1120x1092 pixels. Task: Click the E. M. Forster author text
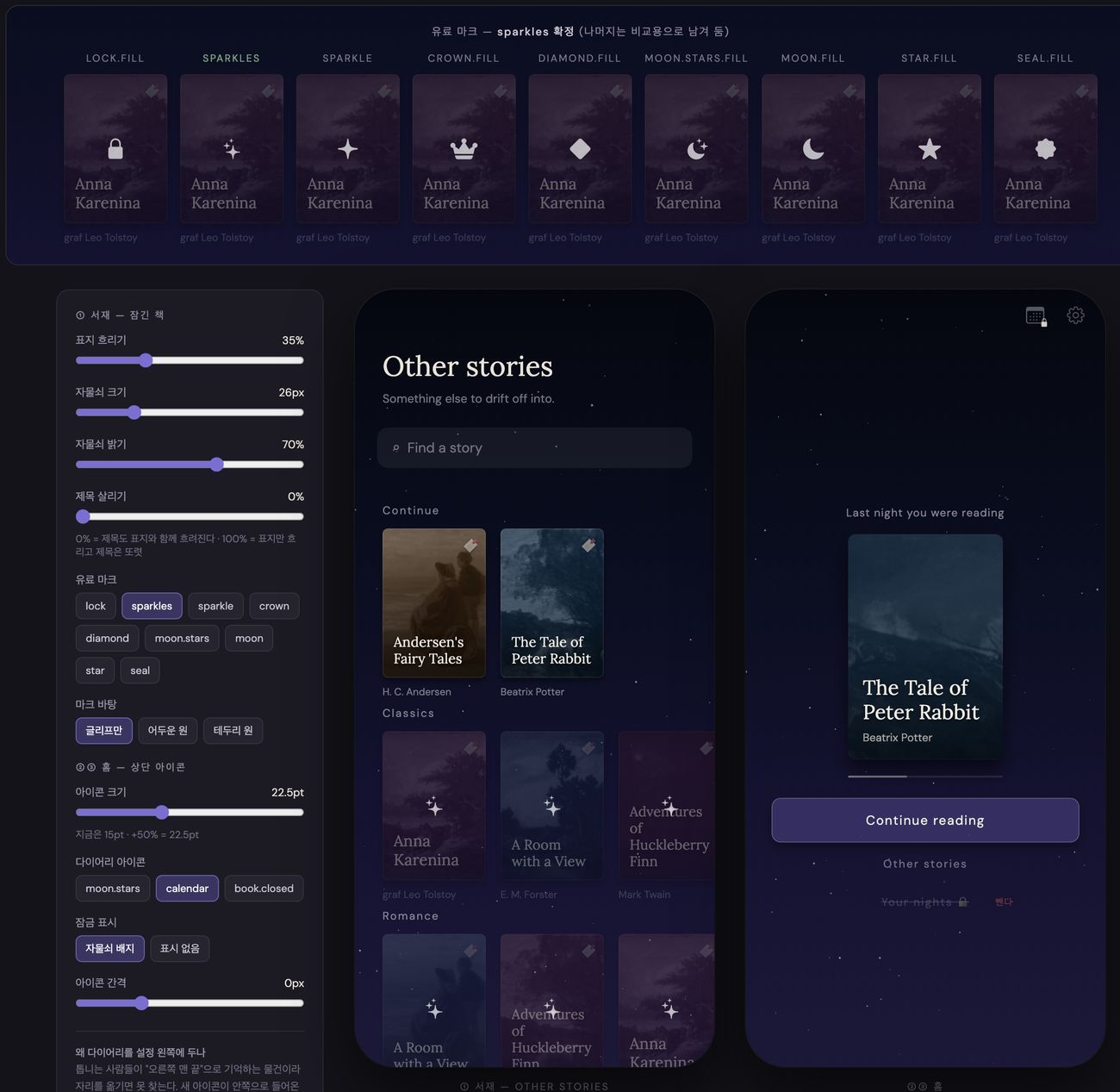pyautogui.click(x=528, y=895)
